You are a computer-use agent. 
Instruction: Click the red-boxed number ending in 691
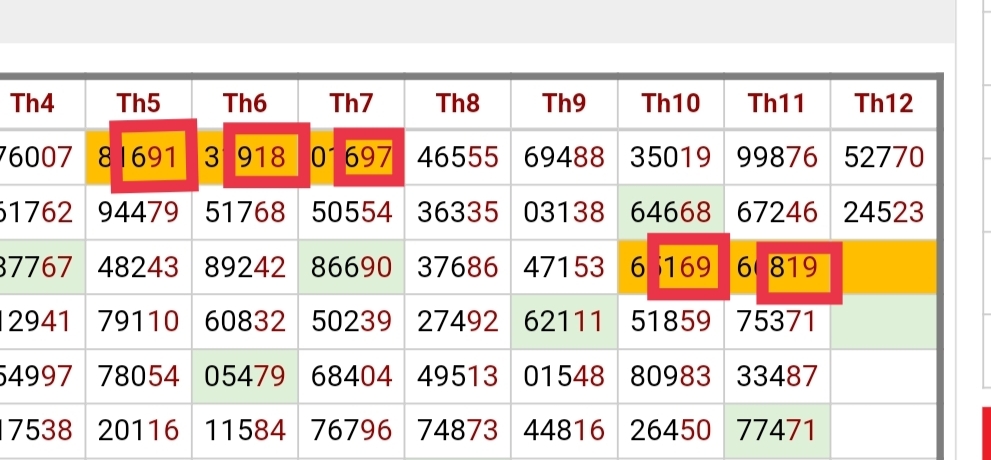click(x=154, y=155)
